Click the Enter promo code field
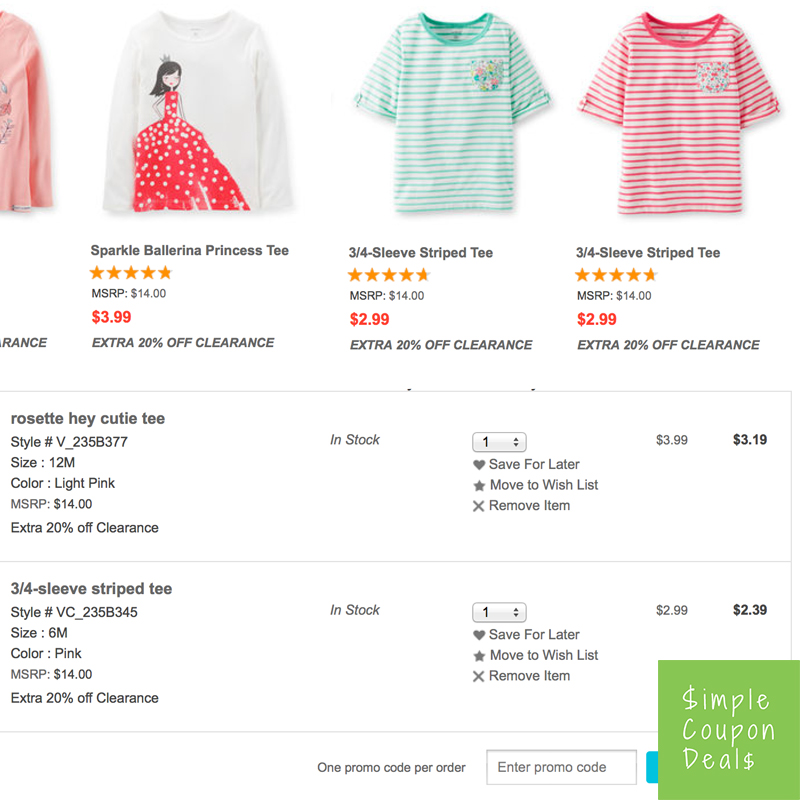The width and height of the screenshot is (800, 800). tap(561, 767)
